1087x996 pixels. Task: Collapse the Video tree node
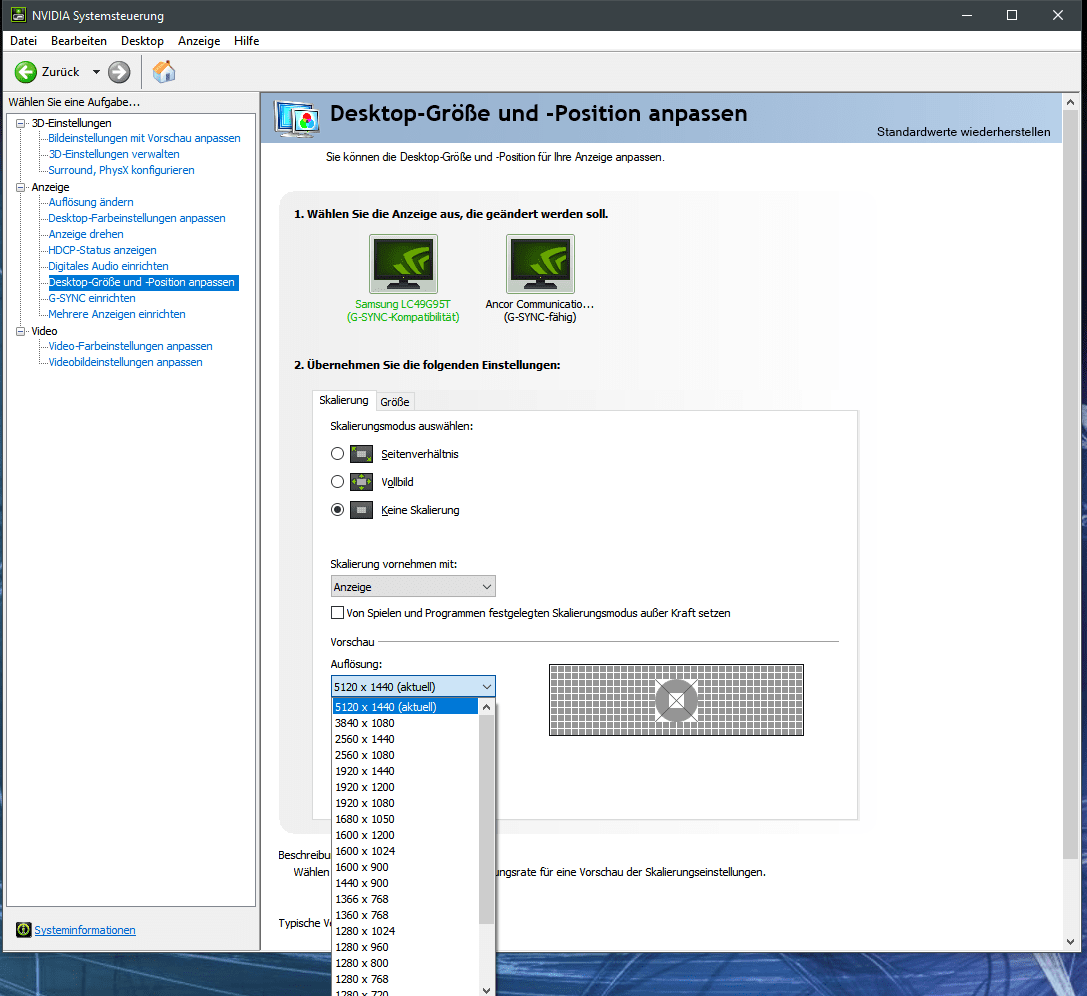click(21, 331)
